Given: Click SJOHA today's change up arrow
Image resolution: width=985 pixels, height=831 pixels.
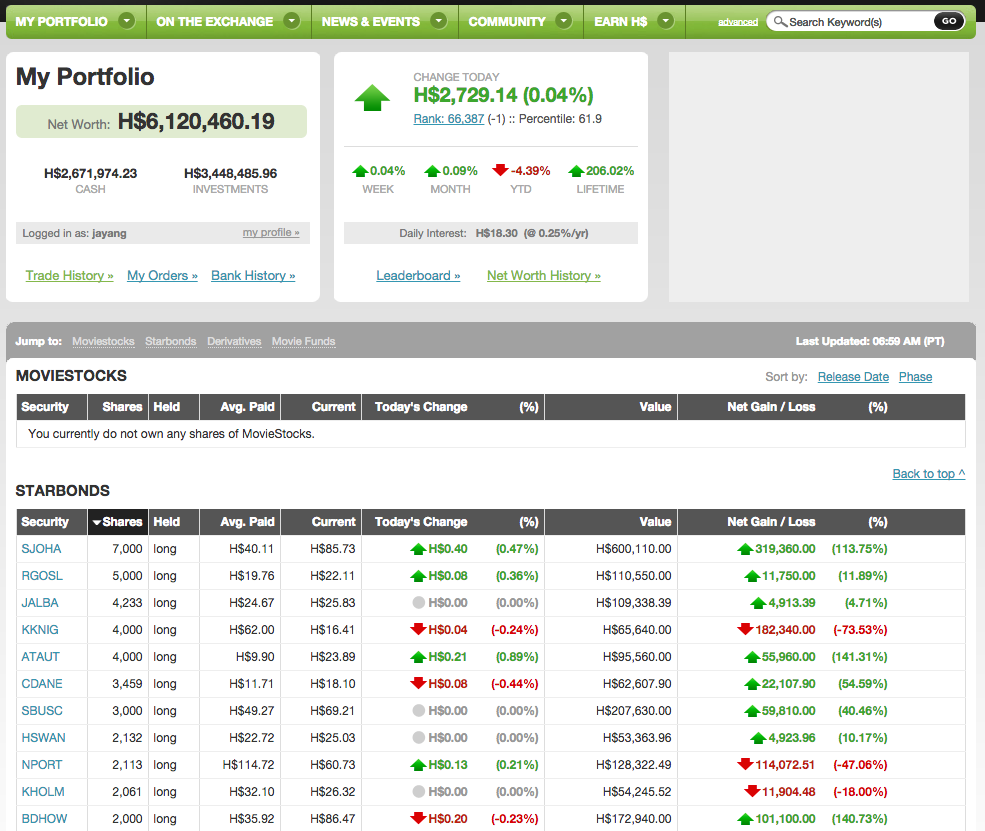Looking at the screenshot, I should 418,549.
